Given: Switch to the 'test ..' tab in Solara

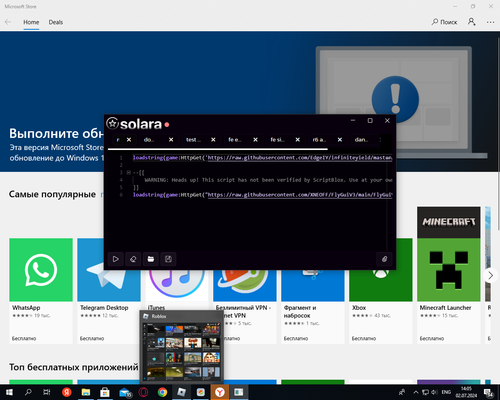Looking at the screenshot, I should tap(193, 140).
